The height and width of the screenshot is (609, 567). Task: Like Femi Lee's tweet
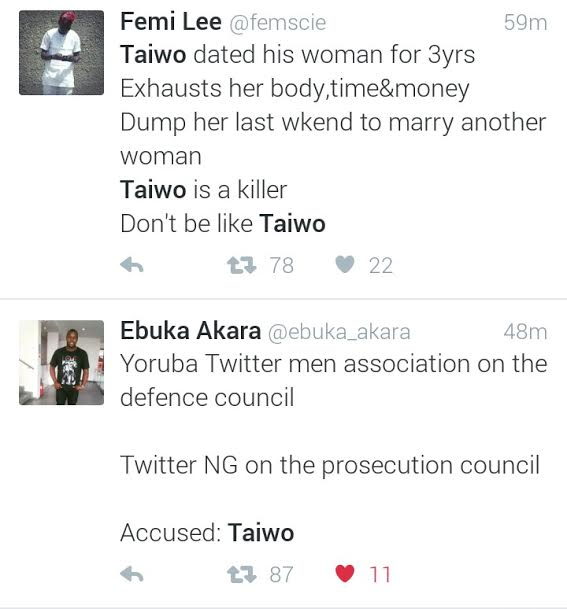pyautogui.click(x=344, y=264)
